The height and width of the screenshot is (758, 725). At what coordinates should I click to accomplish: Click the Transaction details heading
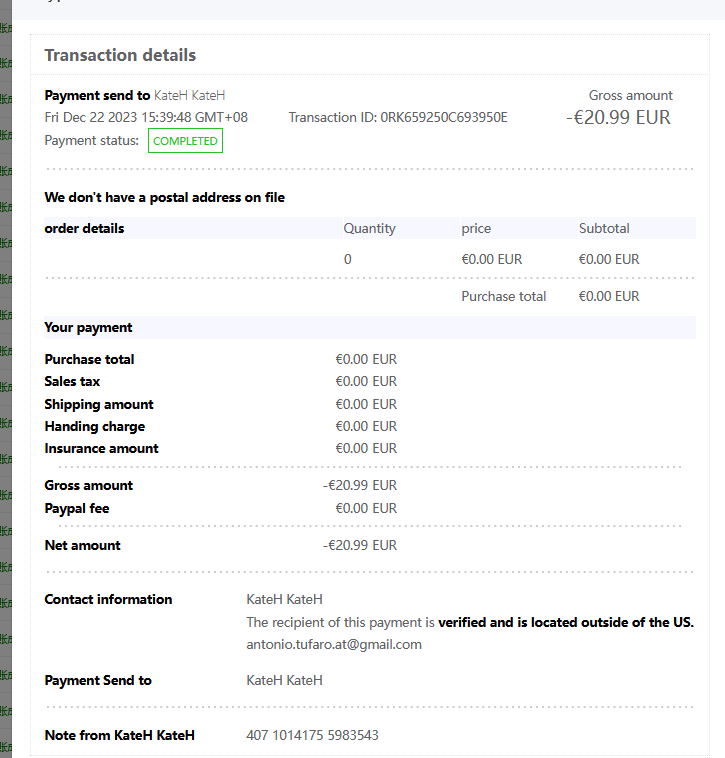[x=120, y=55]
